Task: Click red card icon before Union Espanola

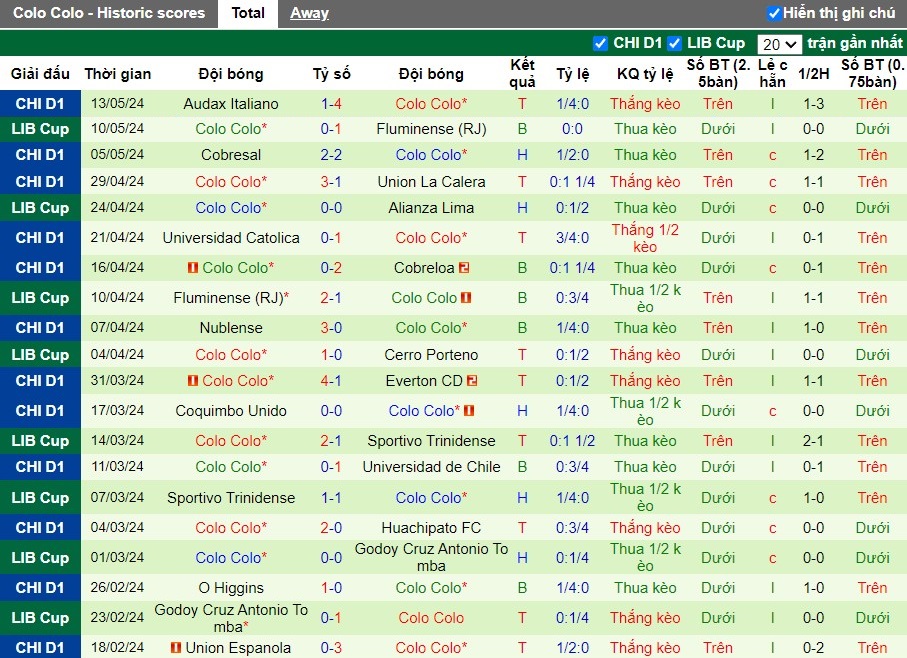Action: click(x=176, y=648)
